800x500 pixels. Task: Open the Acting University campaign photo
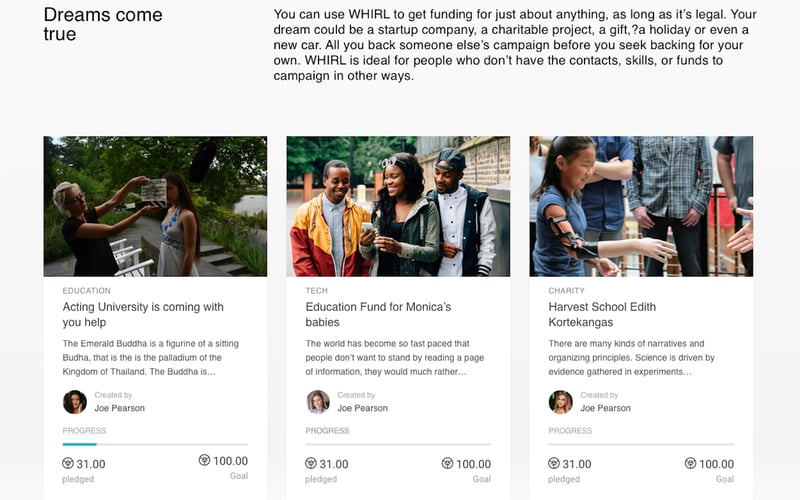pyautogui.click(x=155, y=206)
